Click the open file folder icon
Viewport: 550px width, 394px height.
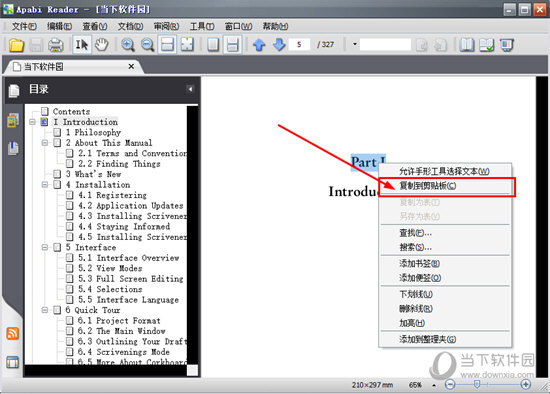tap(16, 45)
